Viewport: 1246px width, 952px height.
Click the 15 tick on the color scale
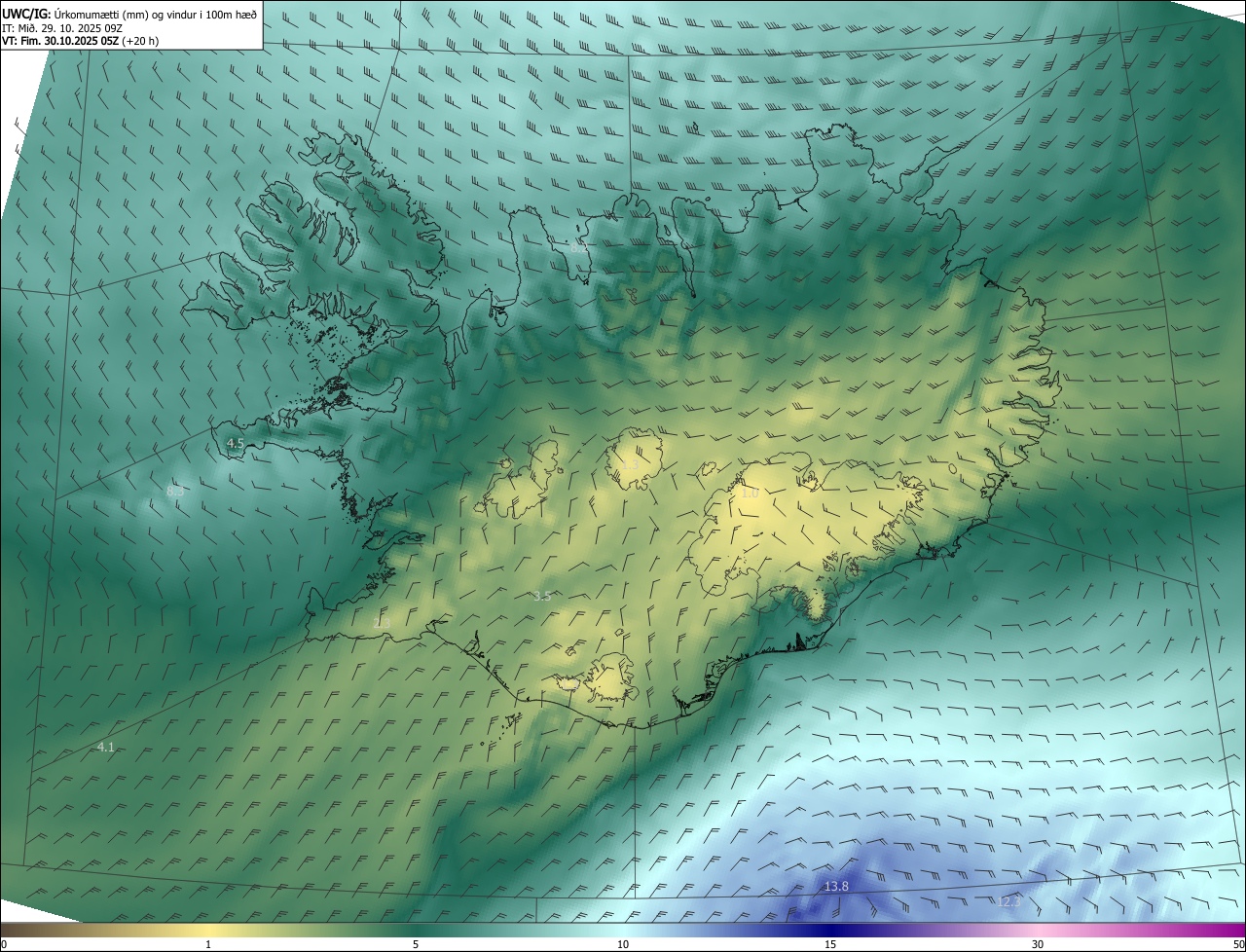tap(830, 944)
